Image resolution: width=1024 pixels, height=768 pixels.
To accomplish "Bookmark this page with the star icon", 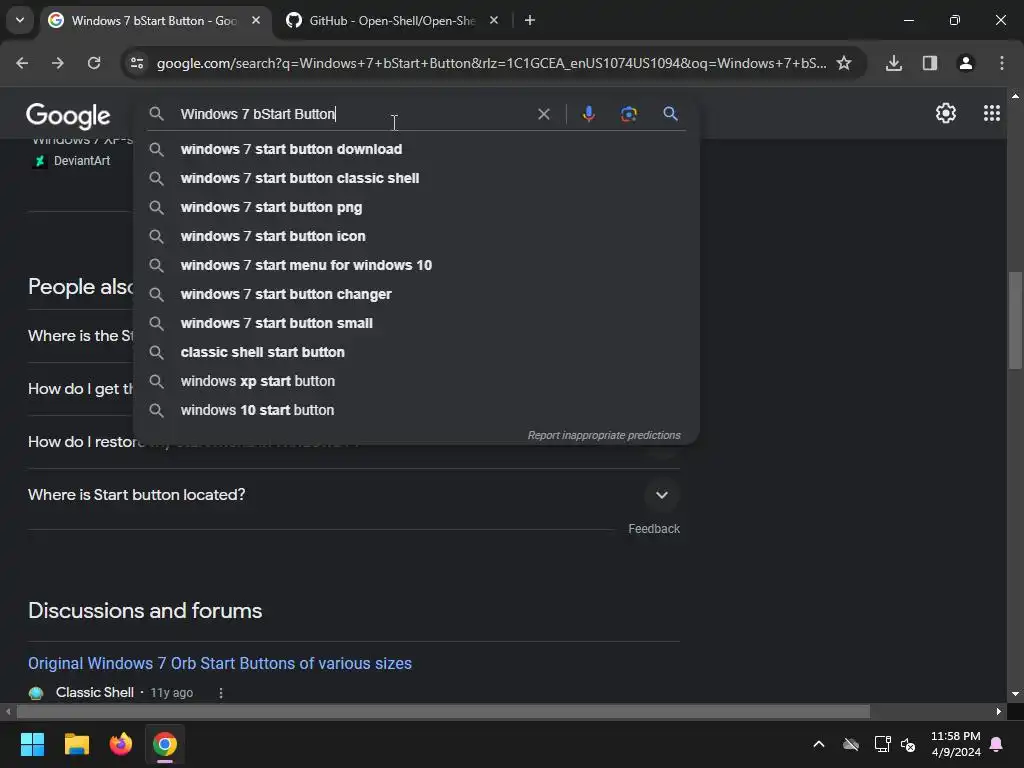I will pyautogui.click(x=844, y=63).
